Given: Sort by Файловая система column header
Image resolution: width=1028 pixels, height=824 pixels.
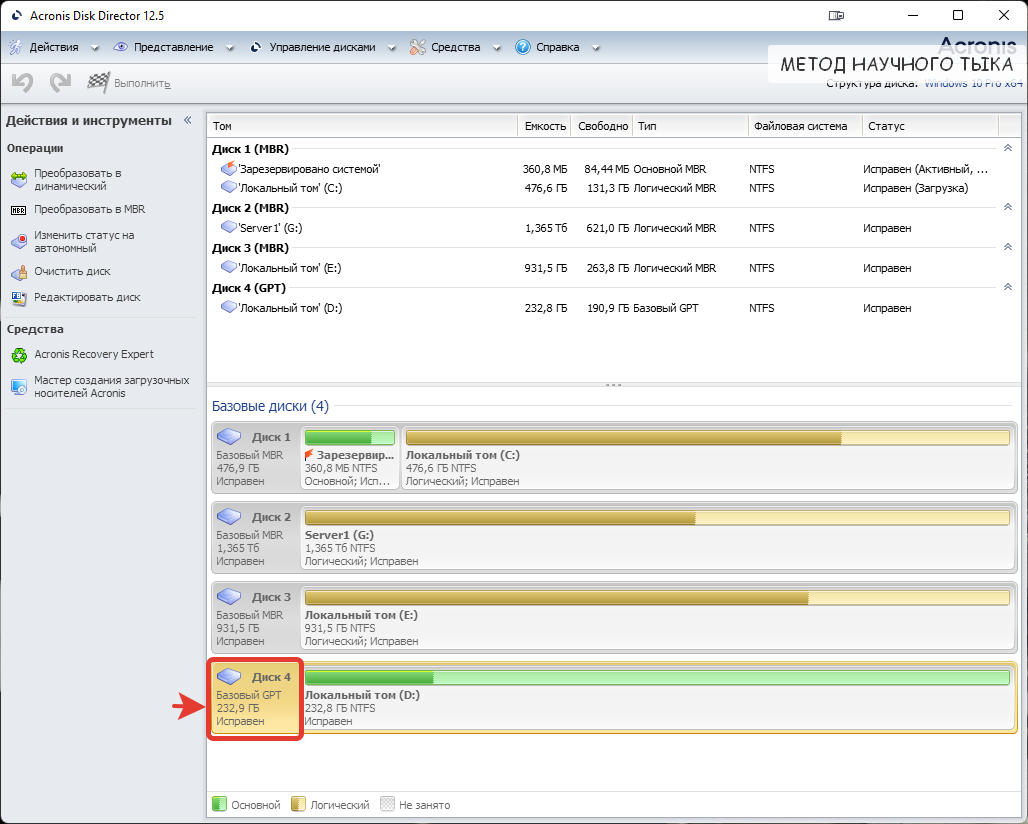Looking at the screenshot, I should (805, 126).
